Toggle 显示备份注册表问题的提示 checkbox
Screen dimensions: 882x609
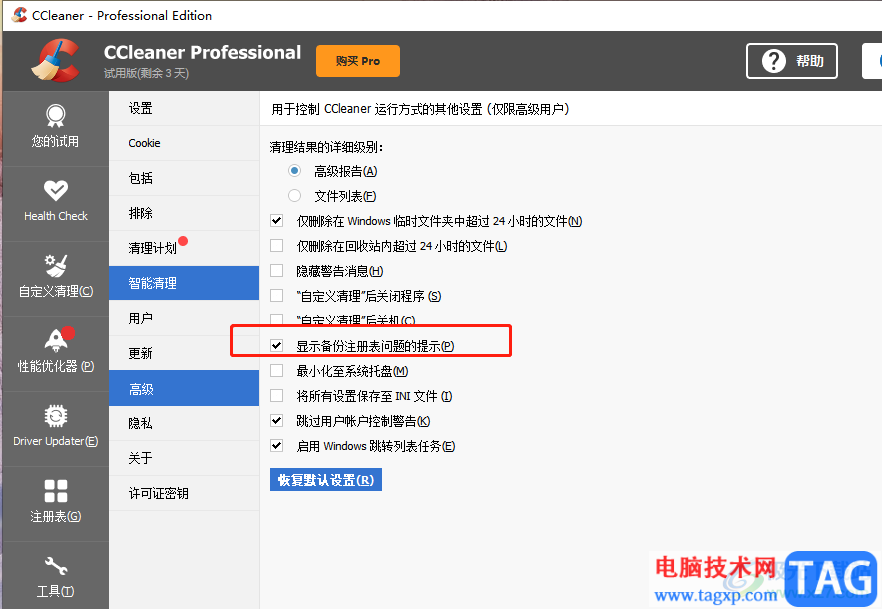coord(277,345)
